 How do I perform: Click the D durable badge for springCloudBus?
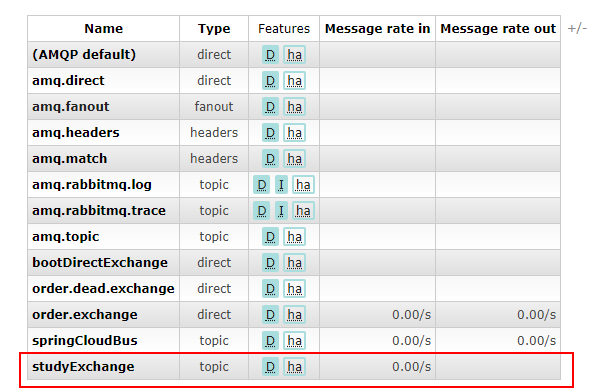coord(270,341)
